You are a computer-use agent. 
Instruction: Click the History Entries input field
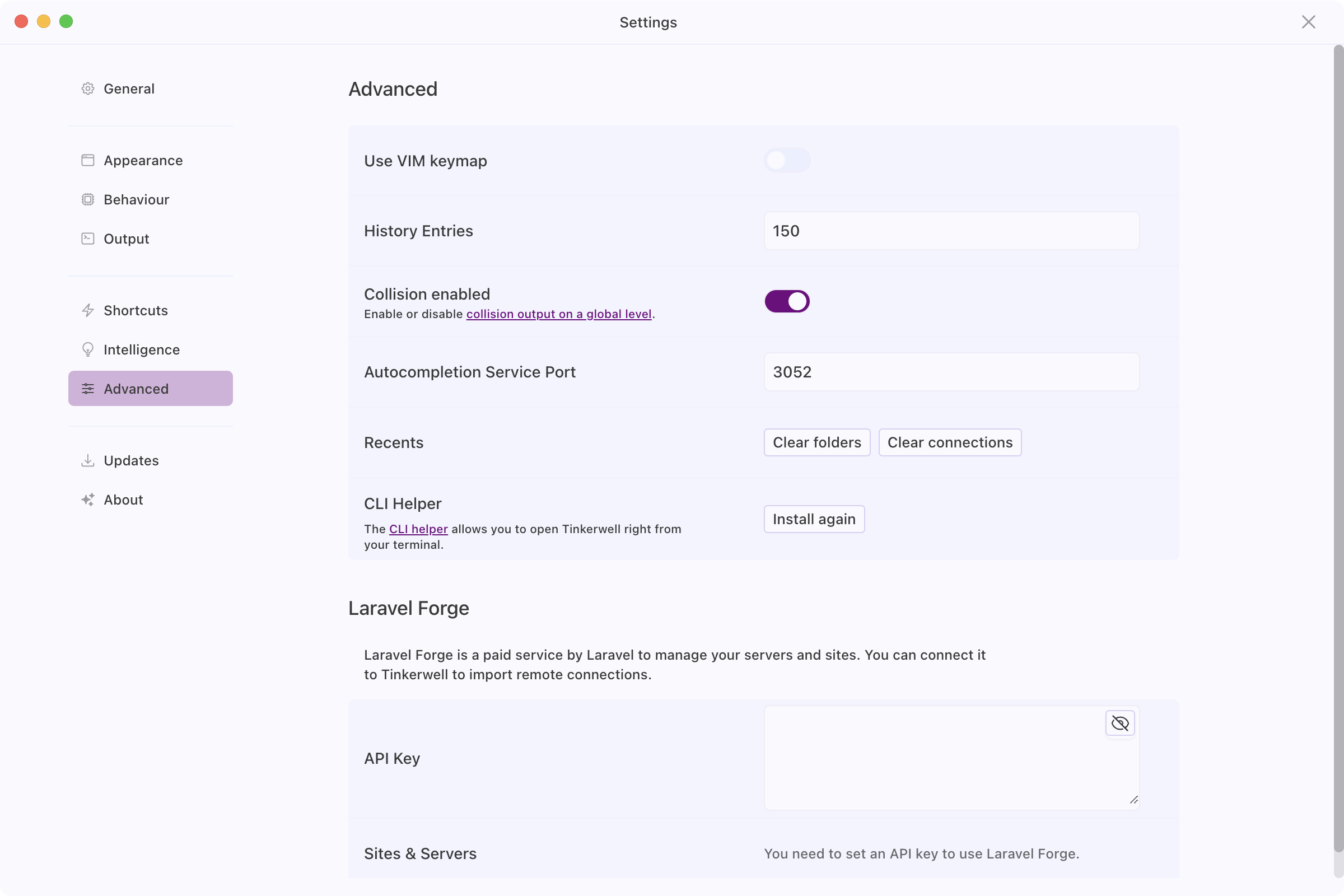coord(952,231)
